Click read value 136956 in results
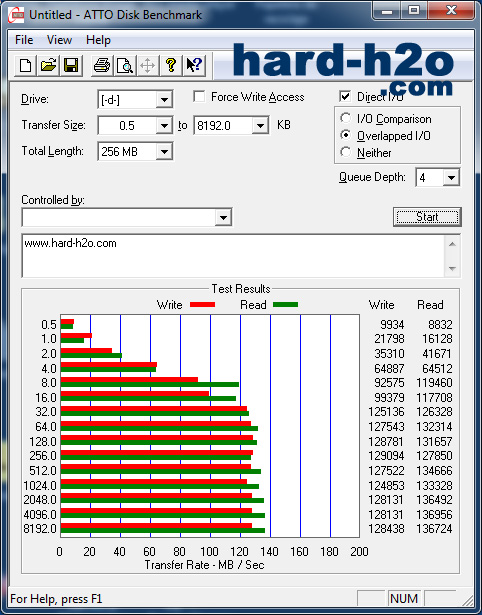 434,514
